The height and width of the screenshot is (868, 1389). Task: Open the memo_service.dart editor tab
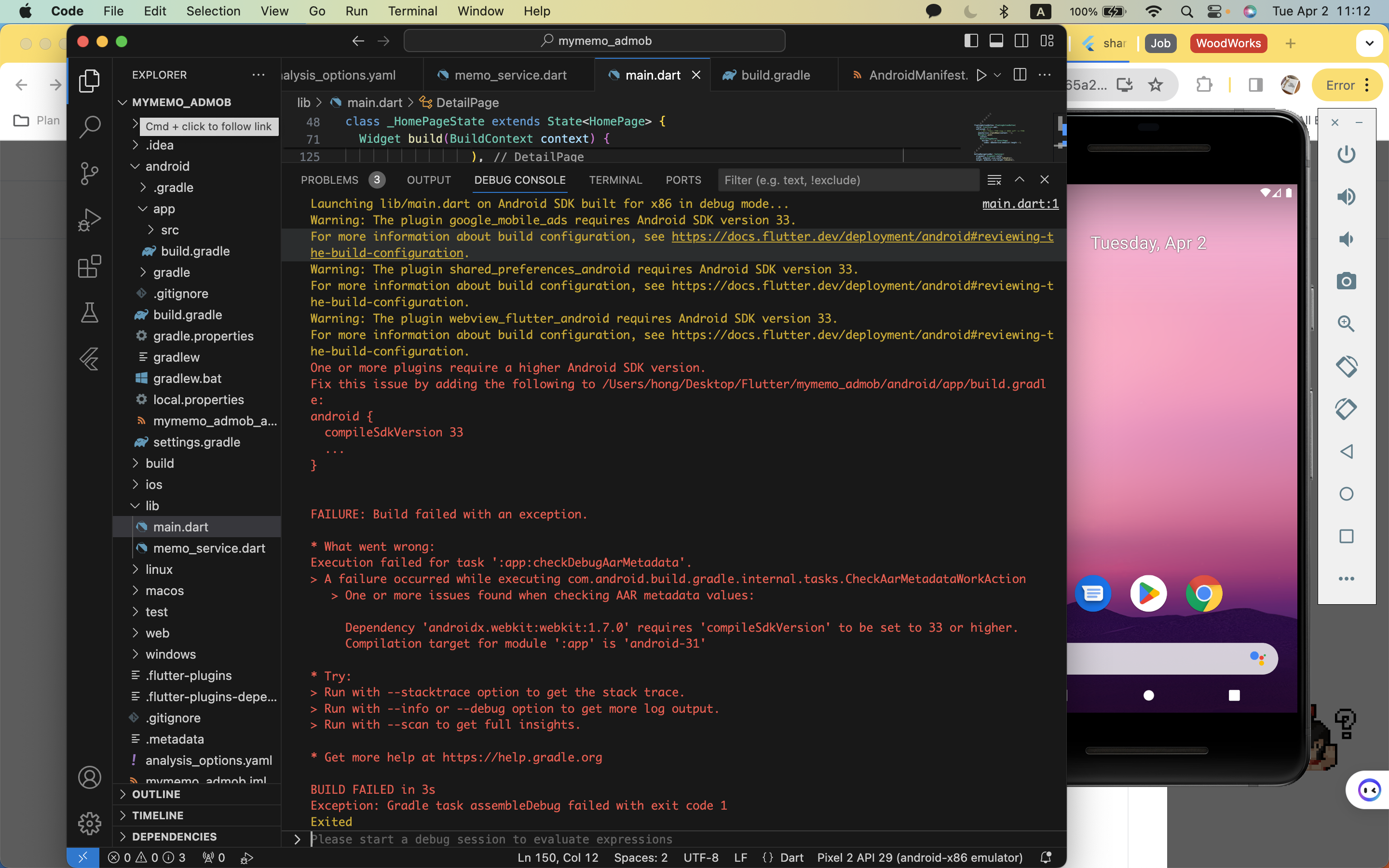[x=509, y=75]
